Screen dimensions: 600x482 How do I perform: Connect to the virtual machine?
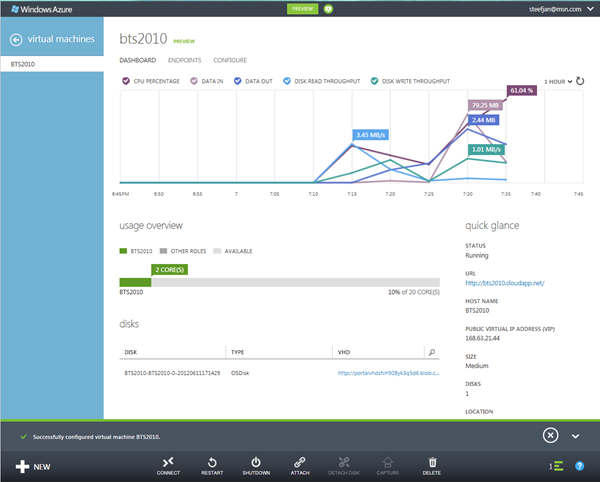click(168, 466)
